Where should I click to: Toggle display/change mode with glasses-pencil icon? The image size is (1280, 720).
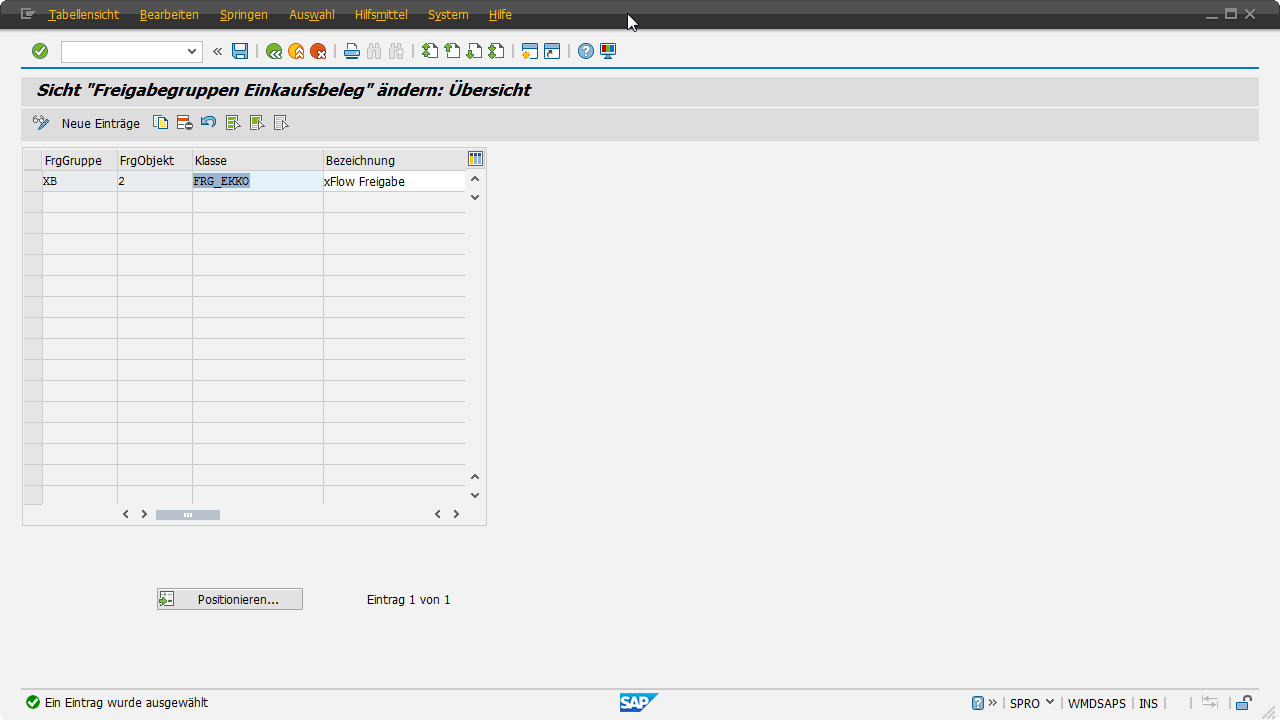point(41,123)
